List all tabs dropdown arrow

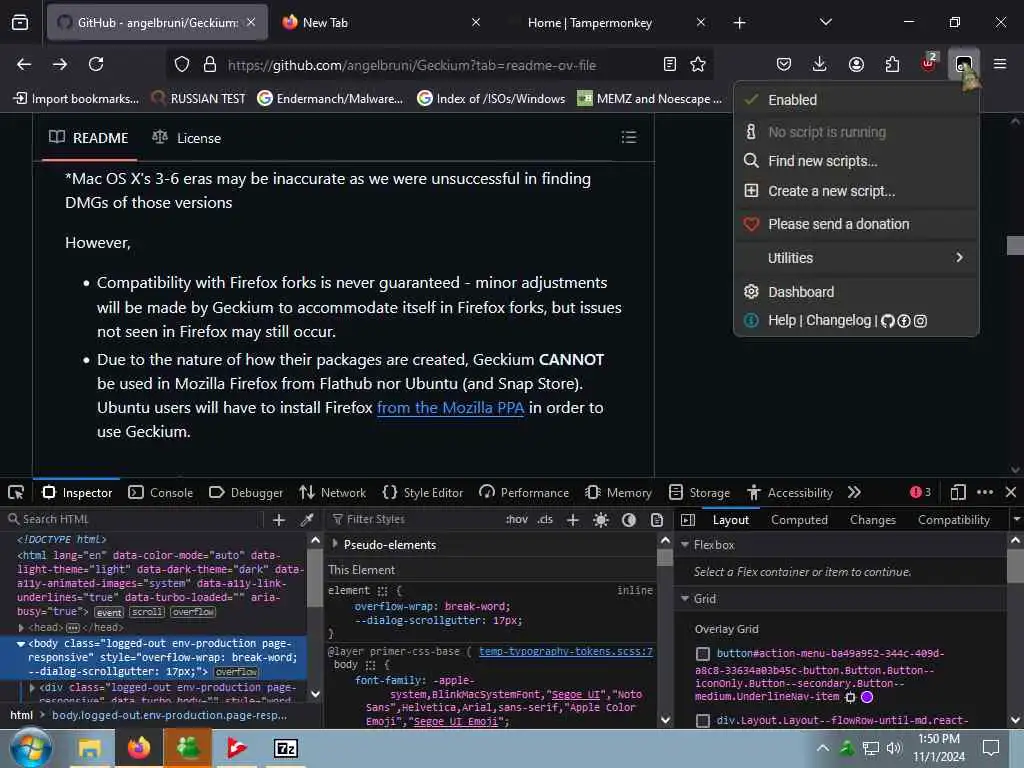[825, 22]
